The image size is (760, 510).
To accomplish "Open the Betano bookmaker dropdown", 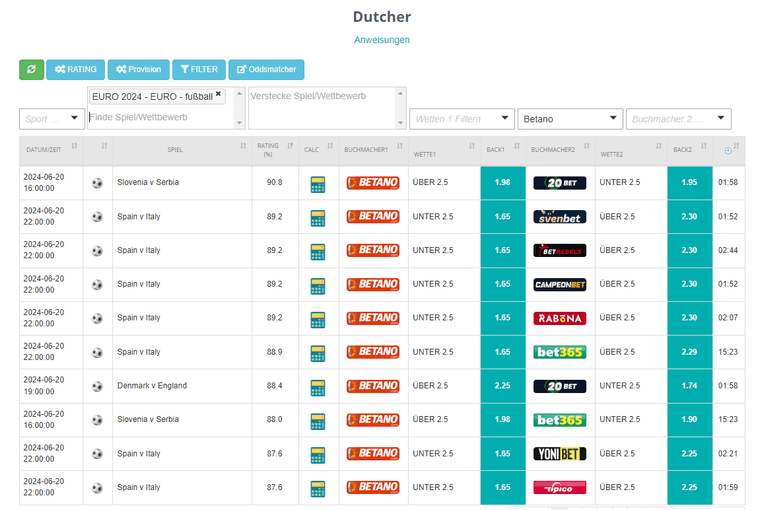I will point(569,119).
